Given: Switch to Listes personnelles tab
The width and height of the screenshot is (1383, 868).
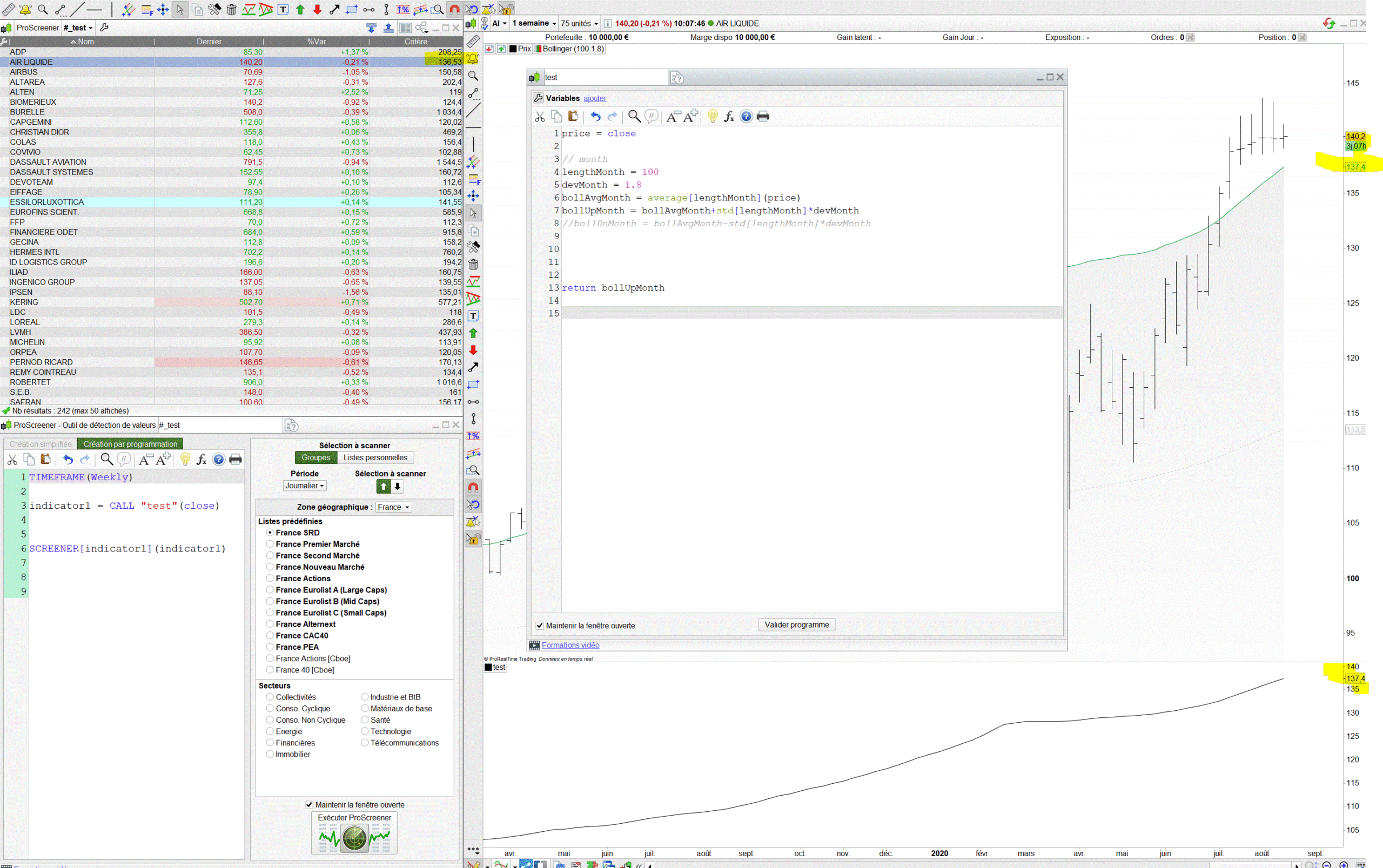Looking at the screenshot, I should pos(375,457).
